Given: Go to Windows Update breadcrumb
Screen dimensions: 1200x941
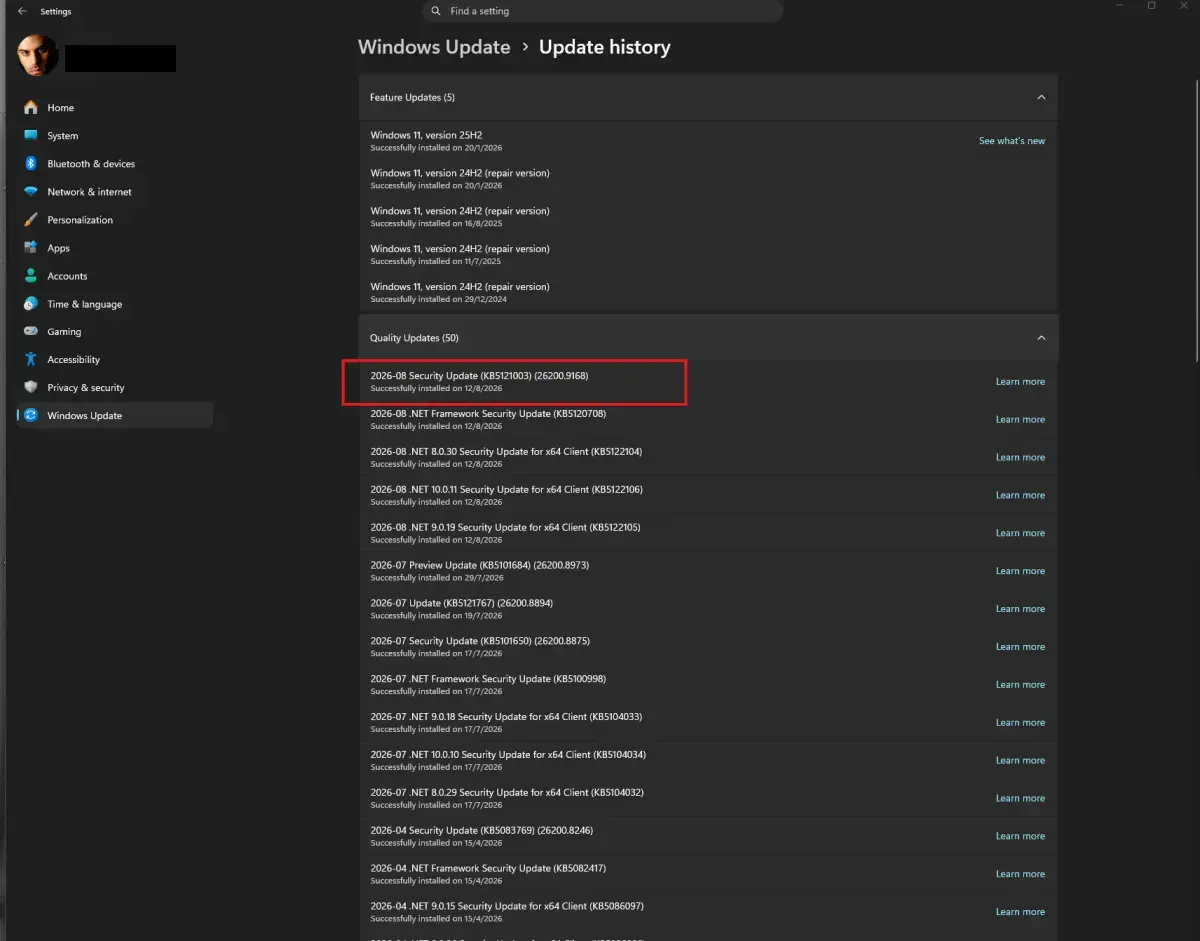Looking at the screenshot, I should click(434, 47).
